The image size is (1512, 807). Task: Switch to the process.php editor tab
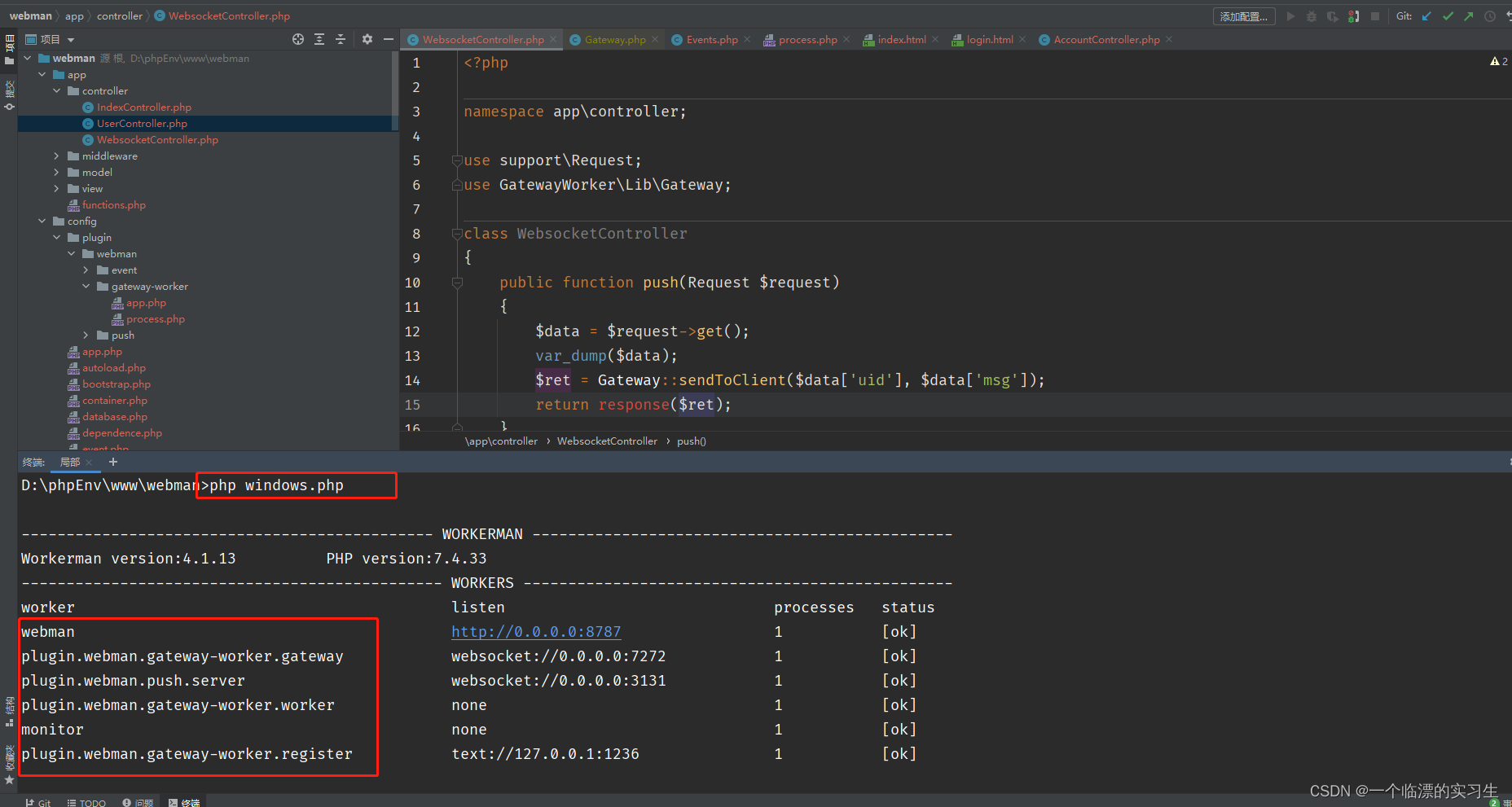[x=807, y=39]
